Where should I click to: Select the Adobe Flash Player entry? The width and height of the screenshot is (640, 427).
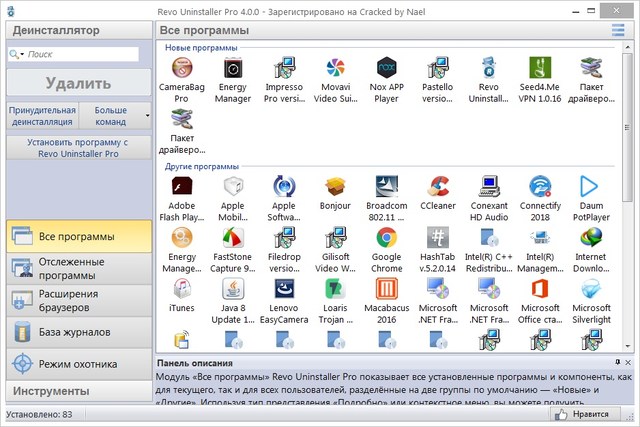click(182, 186)
